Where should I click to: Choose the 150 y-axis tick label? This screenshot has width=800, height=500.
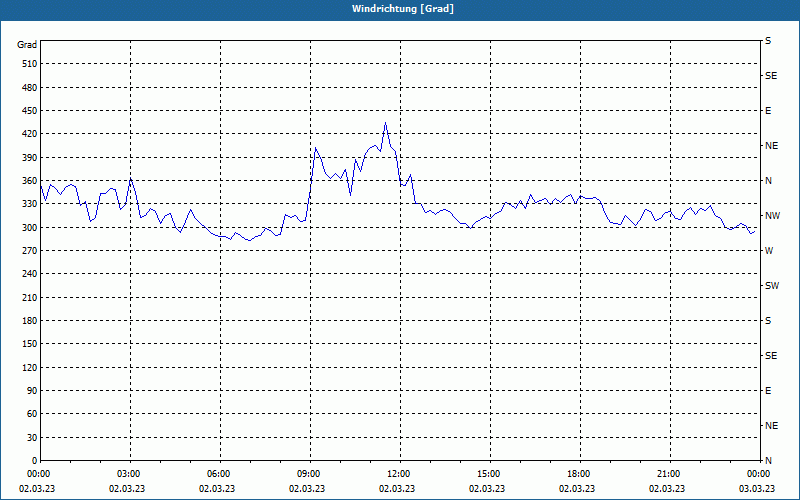click(30, 344)
